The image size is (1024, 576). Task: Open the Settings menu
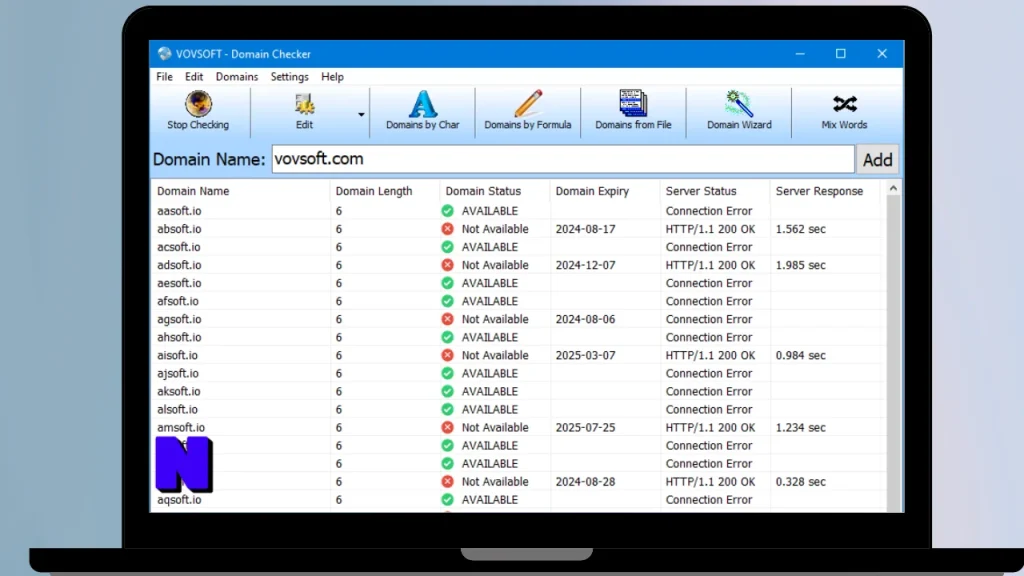[x=289, y=76]
